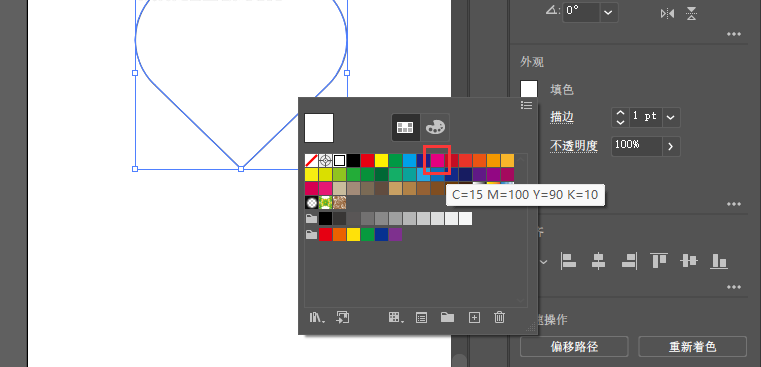
Task: Create a New Color Group folder icon
Action: (447, 317)
